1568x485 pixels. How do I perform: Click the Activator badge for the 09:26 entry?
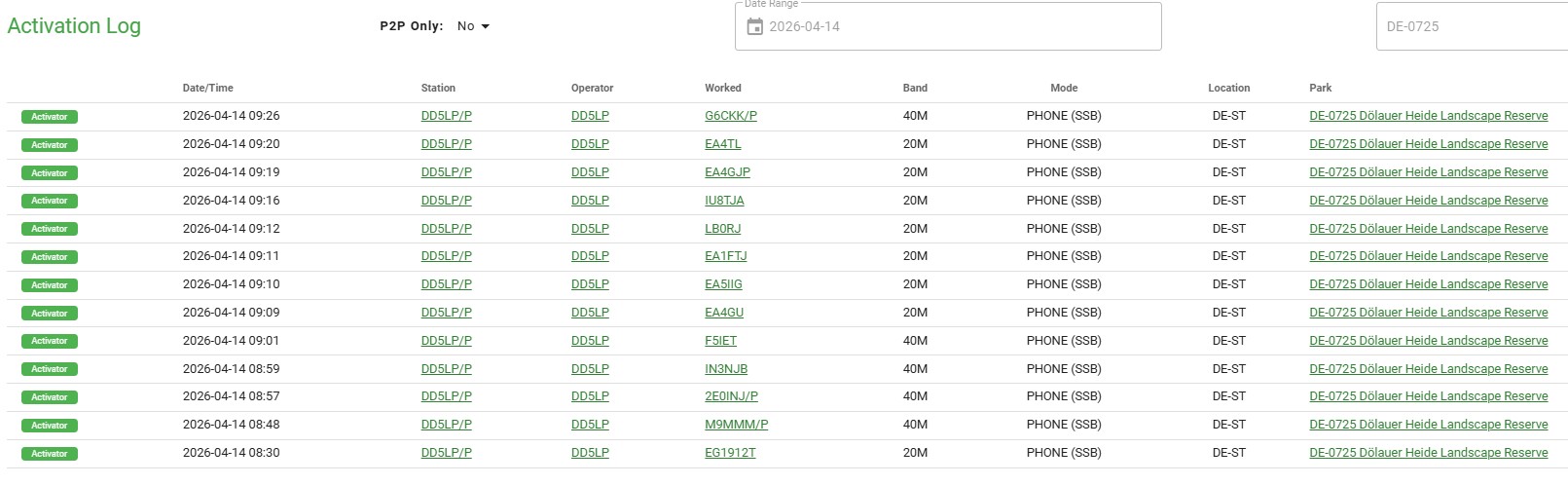tap(50, 117)
